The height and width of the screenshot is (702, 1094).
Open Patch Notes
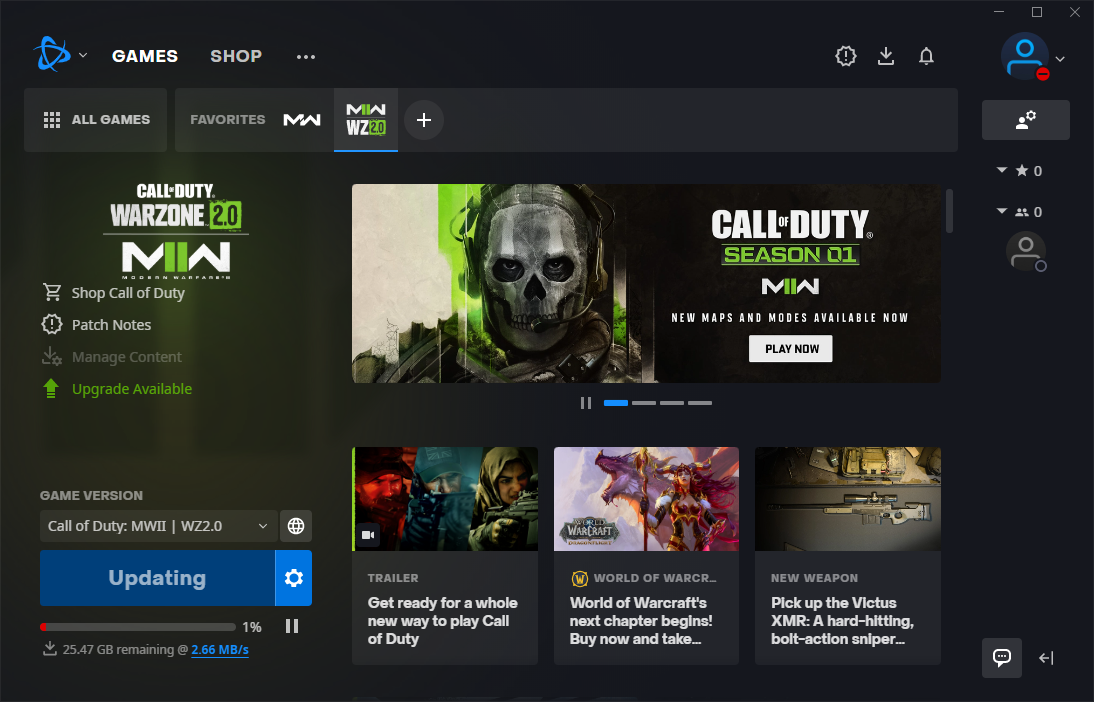click(x=112, y=324)
